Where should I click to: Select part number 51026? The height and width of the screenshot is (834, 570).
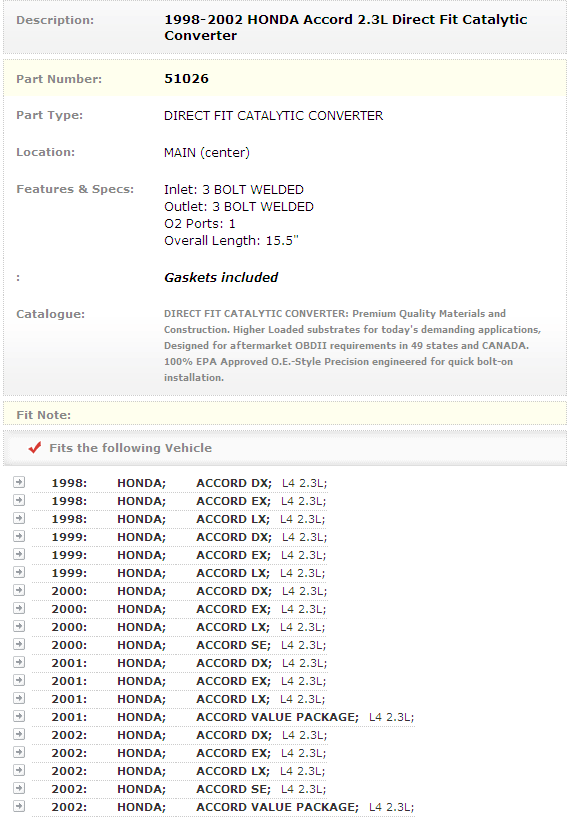186,79
